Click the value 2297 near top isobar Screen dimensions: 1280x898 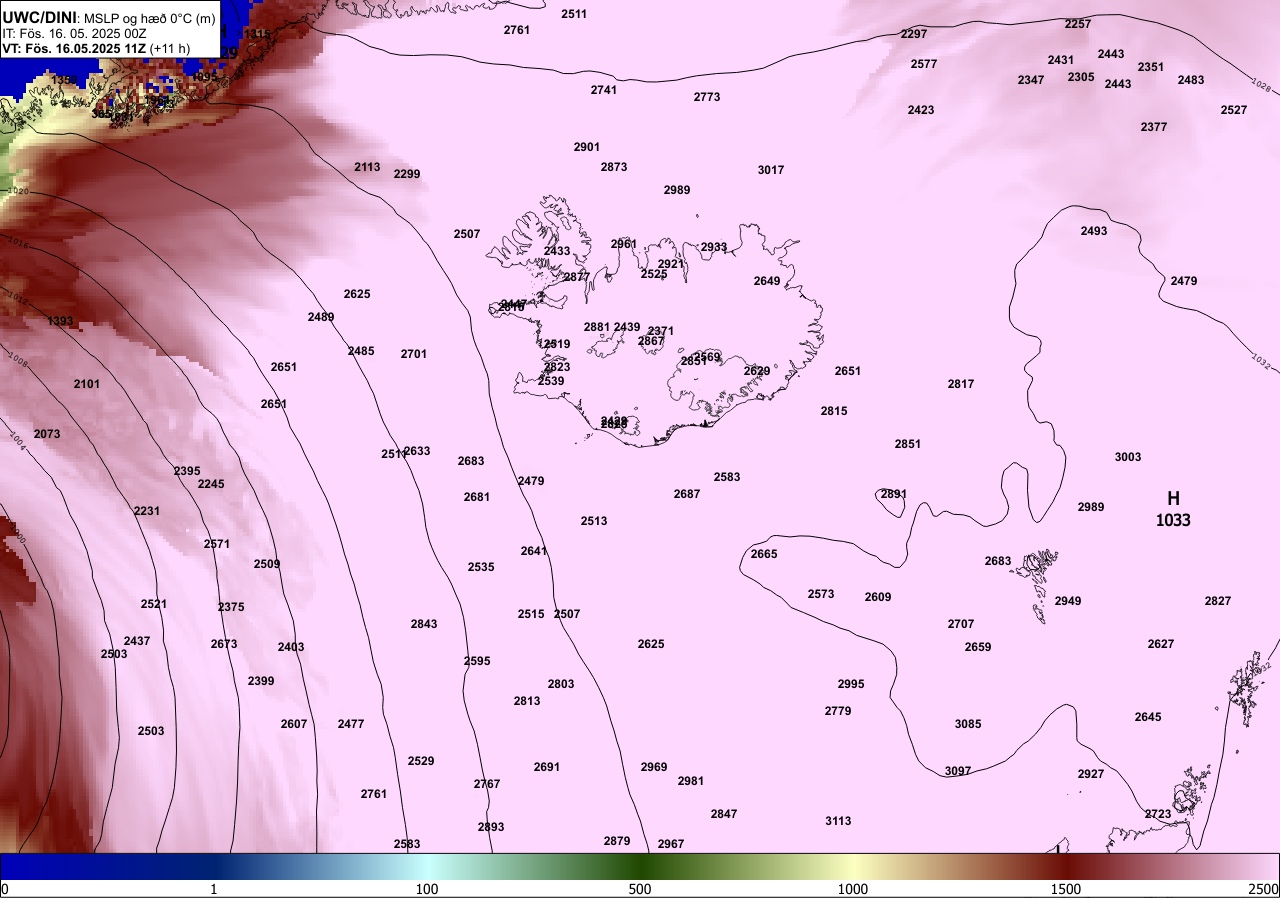click(914, 34)
